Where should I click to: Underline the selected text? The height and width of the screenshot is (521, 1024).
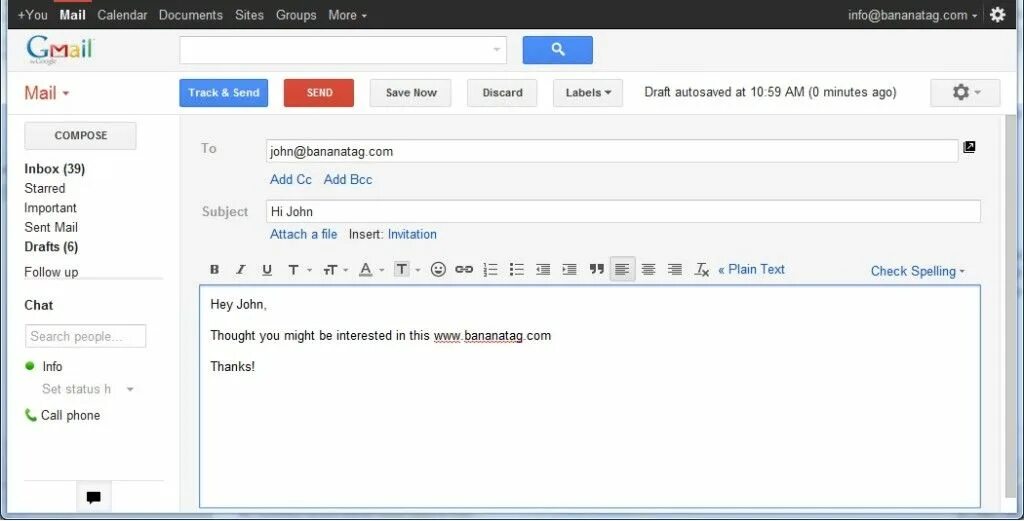(x=266, y=269)
